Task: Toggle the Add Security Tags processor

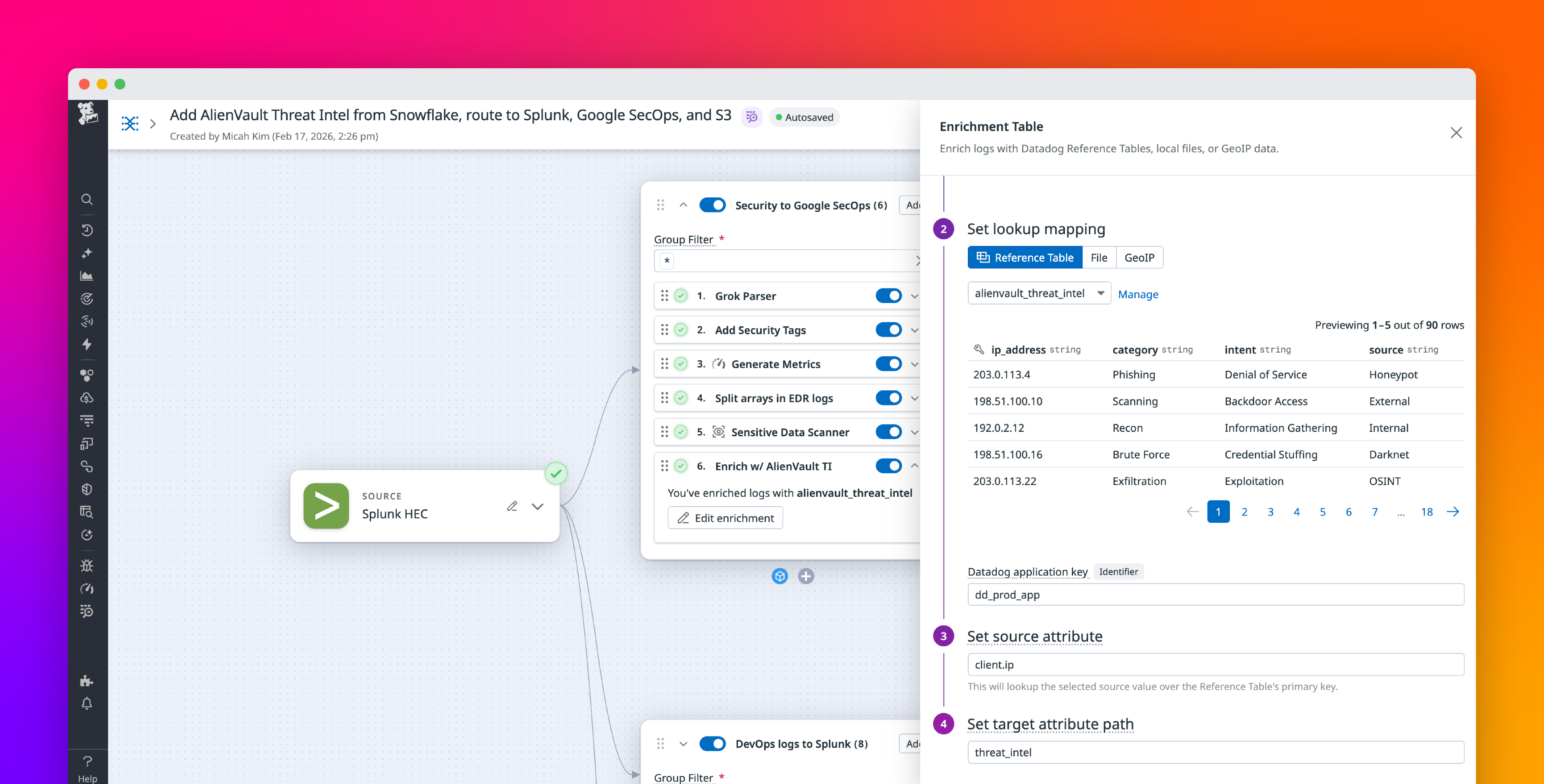Action: pos(888,330)
